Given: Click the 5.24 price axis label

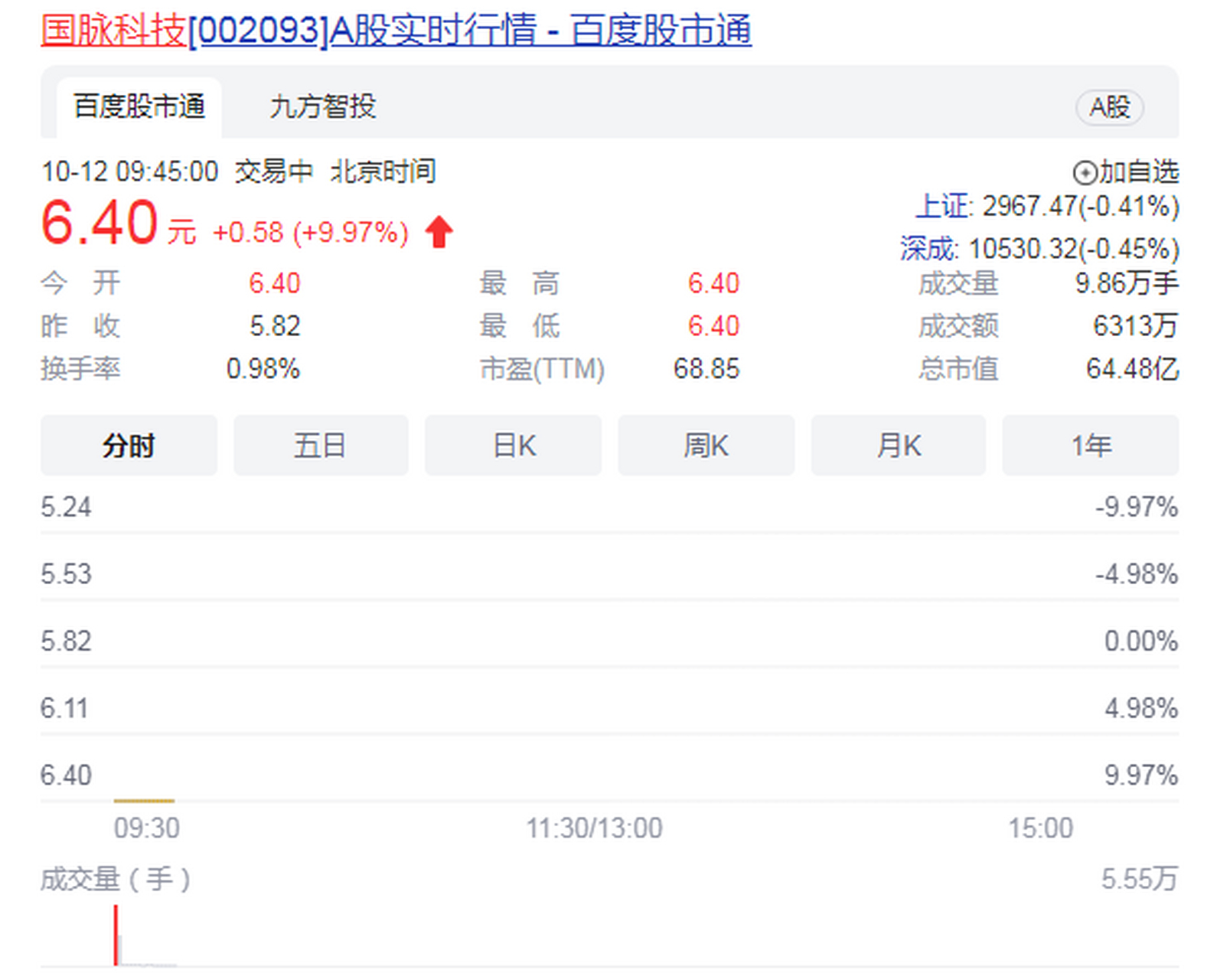Looking at the screenshot, I should click(x=66, y=508).
